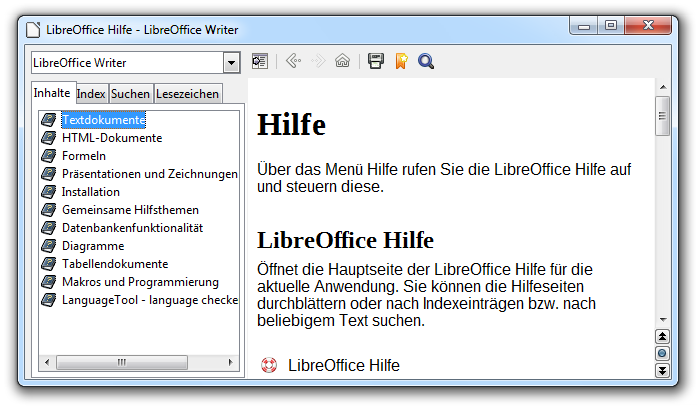This screenshot has height=409, width=699.
Task: Select the HTML-Dokumente entry
Action: (111, 138)
